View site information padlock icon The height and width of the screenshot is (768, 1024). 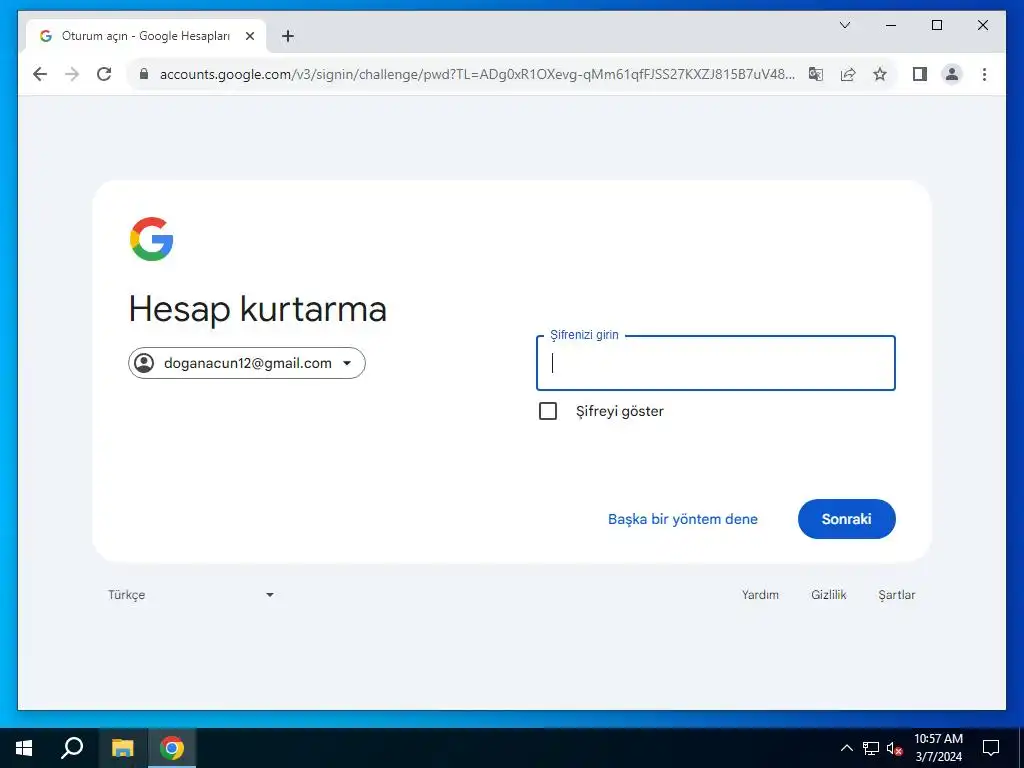point(144,74)
